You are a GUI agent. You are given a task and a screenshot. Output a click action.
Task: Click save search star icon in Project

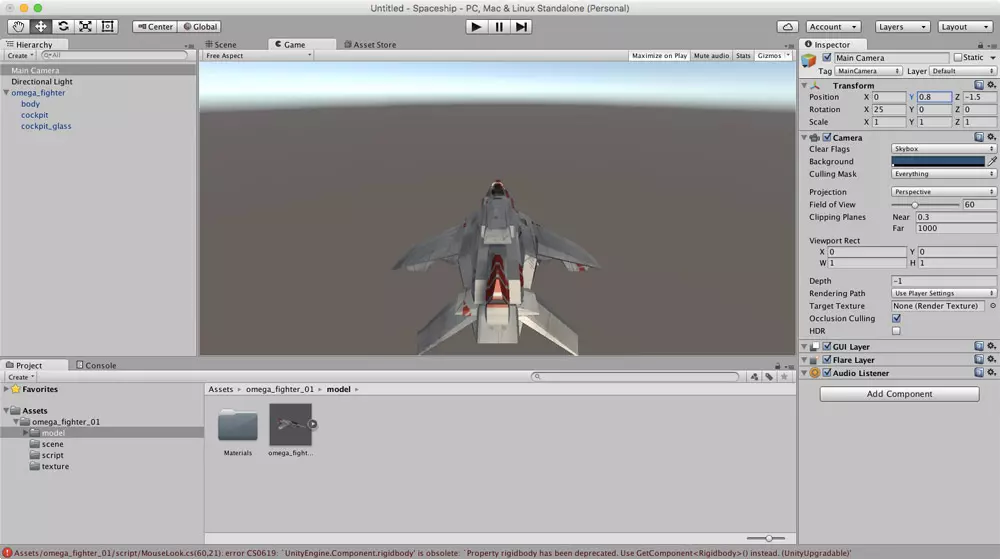pos(784,377)
